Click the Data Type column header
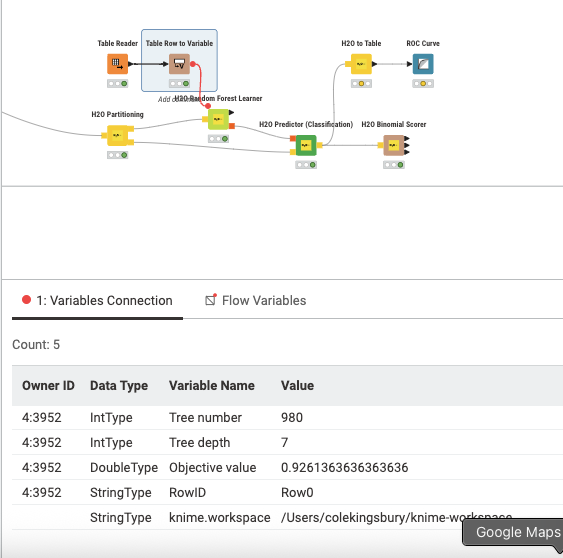This screenshot has width=563, height=558. [119, 385]
